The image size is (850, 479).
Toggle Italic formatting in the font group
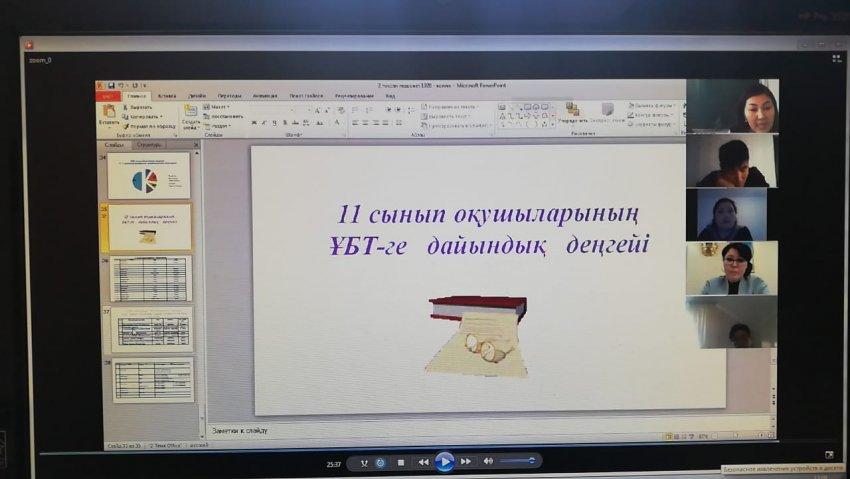(264, 123)
